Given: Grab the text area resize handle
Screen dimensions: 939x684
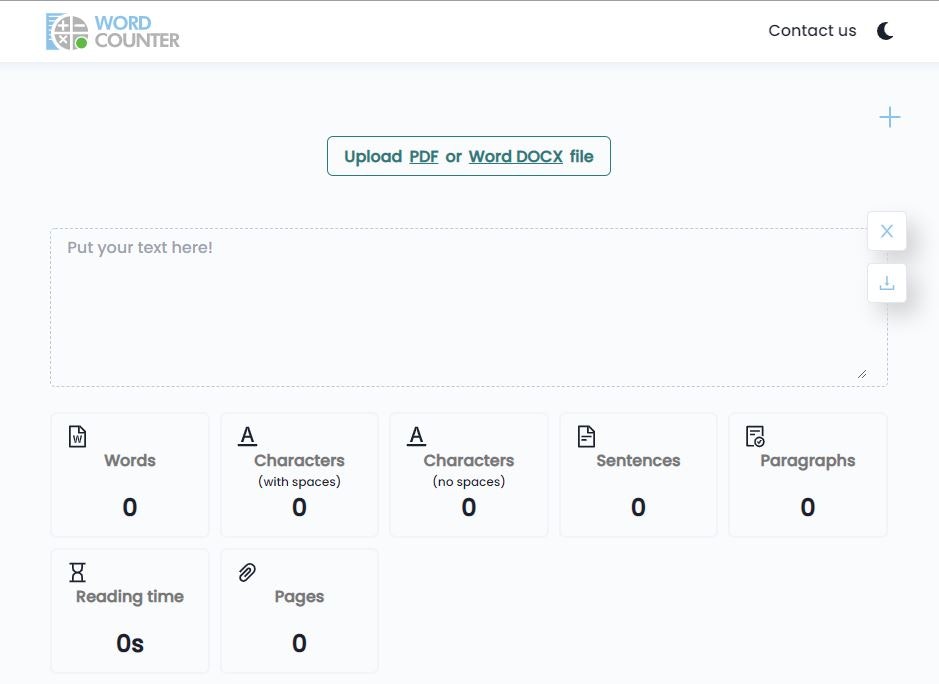Looking at the screenshot, I should (862, 374).
